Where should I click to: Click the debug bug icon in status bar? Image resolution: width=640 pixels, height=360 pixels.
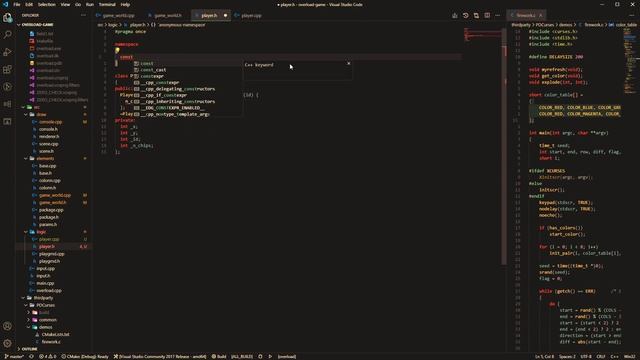click(x=260, y=357)
